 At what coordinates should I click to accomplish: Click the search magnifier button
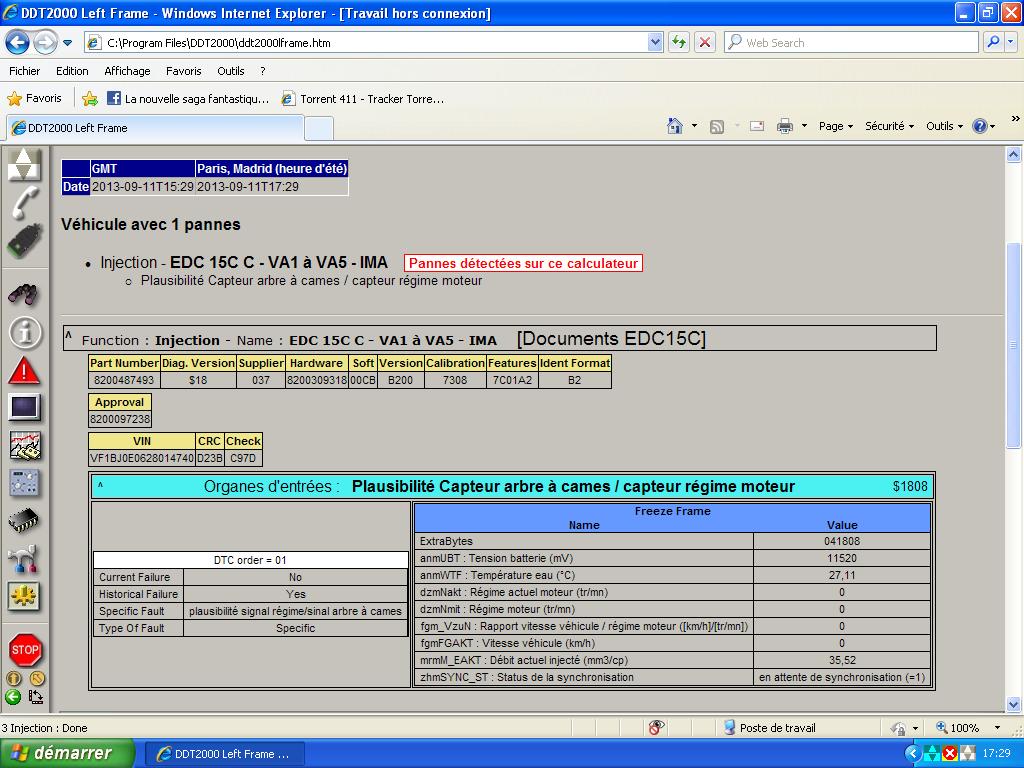point(993,42)
